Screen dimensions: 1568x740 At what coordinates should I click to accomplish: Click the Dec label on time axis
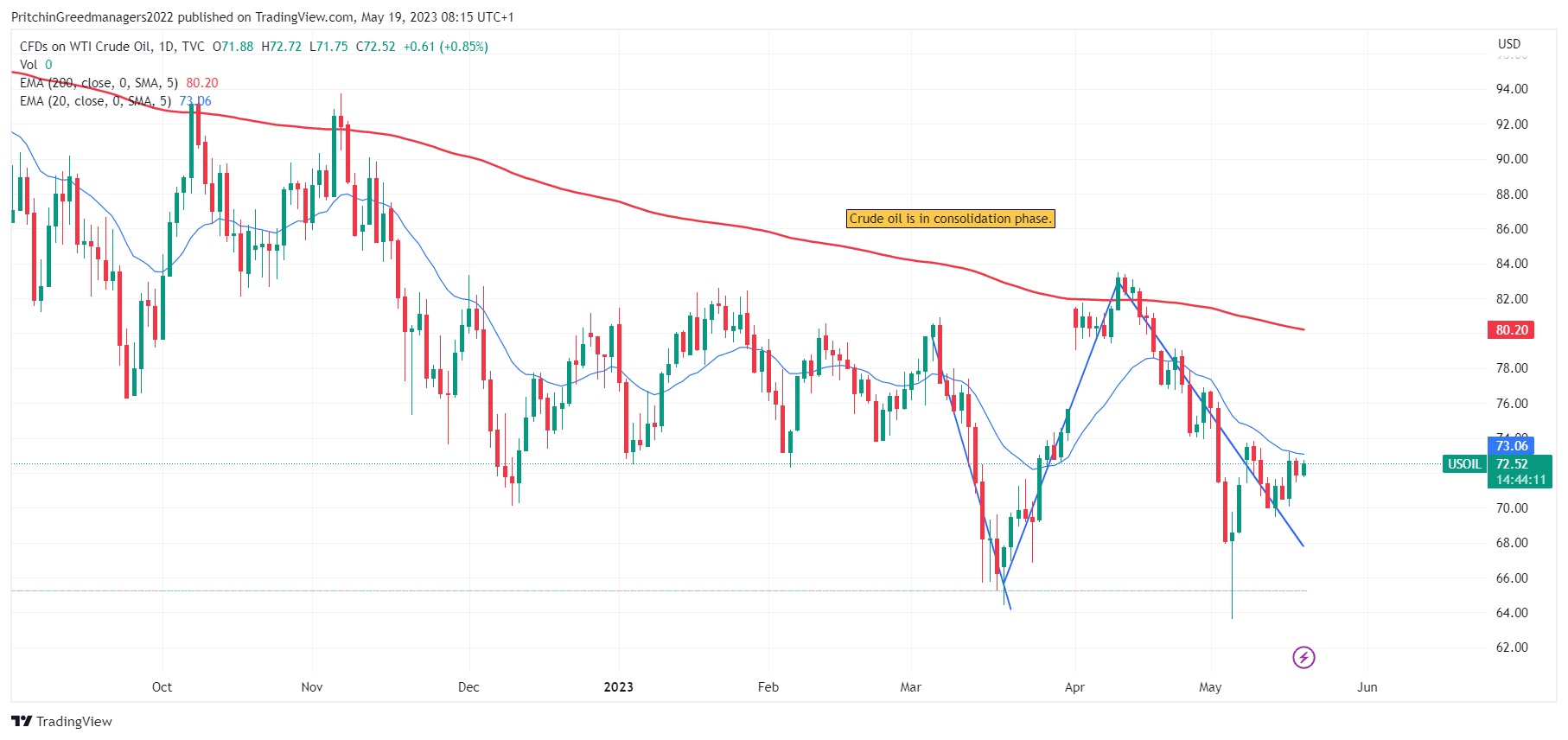click(468, 687)
